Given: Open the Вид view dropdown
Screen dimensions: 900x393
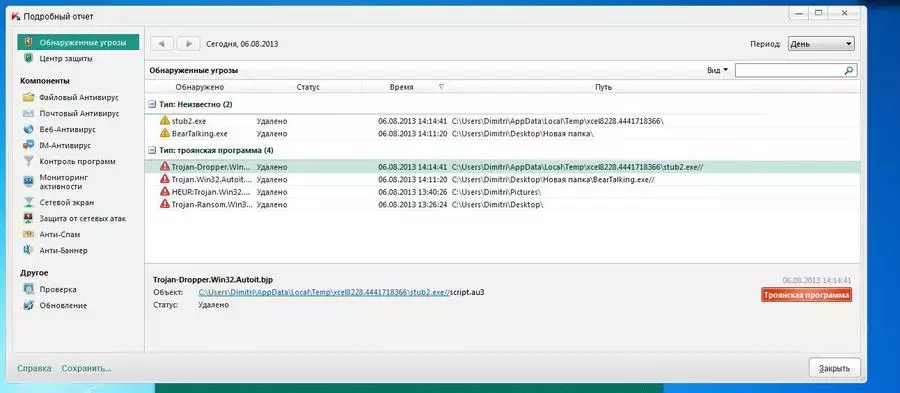Looking at the screenshot, I should tap(717, 70).
